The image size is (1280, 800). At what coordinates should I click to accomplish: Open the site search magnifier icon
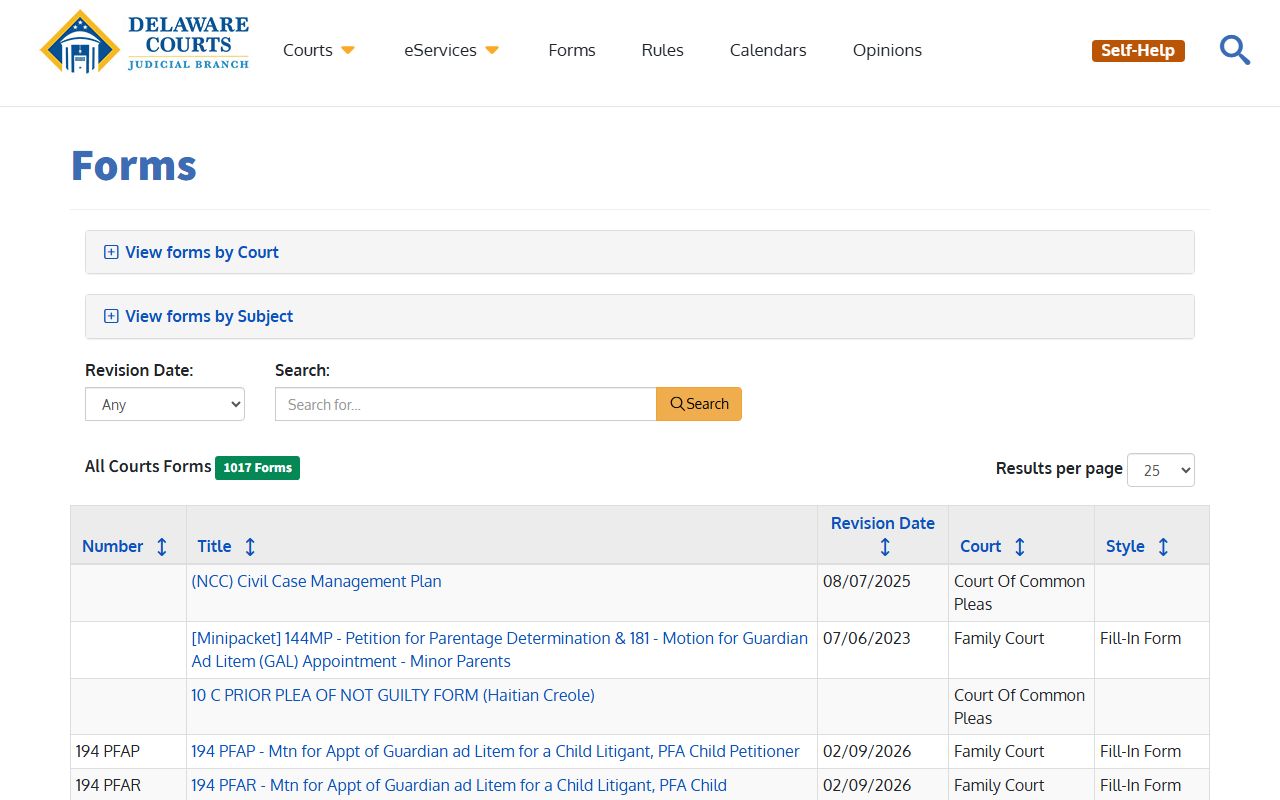point(1235,50)
